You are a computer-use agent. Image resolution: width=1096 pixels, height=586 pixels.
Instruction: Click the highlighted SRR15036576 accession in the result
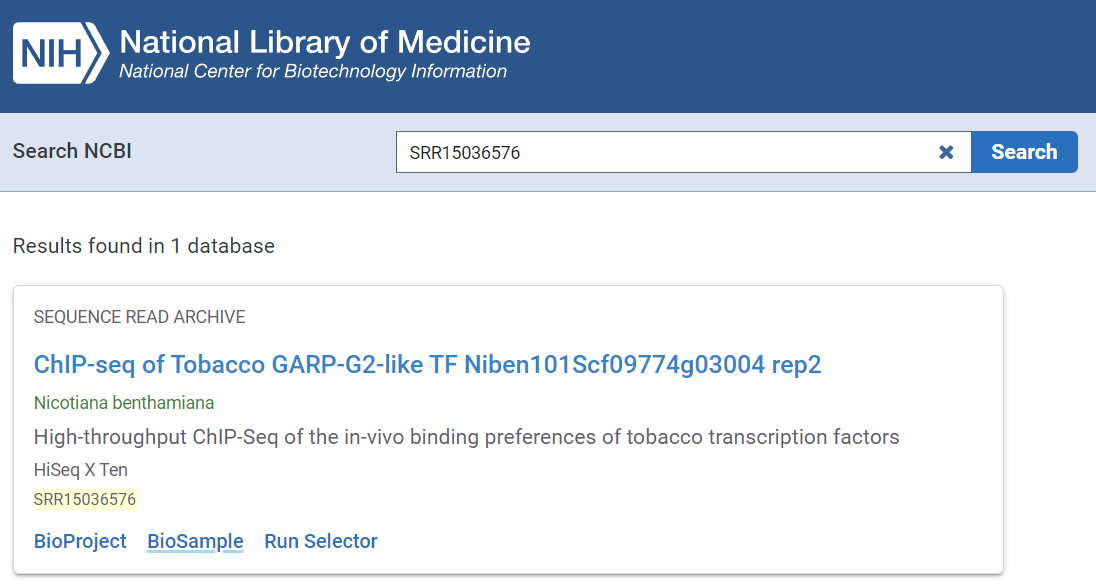click(85, 499)
